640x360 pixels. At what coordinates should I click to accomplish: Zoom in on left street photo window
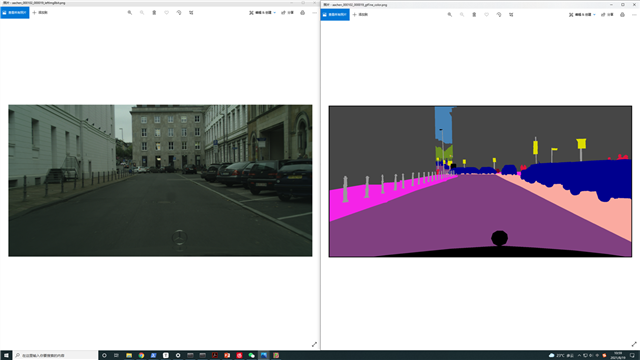tap(130, 13)
